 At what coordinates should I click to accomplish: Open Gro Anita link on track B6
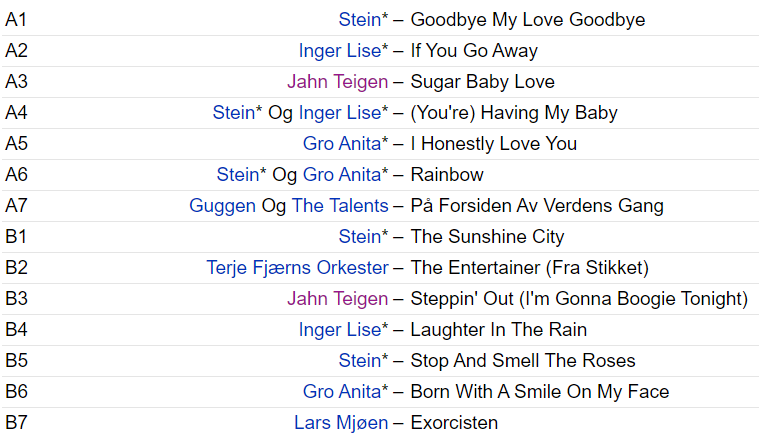pyautogui.click(x=342, y=392)
